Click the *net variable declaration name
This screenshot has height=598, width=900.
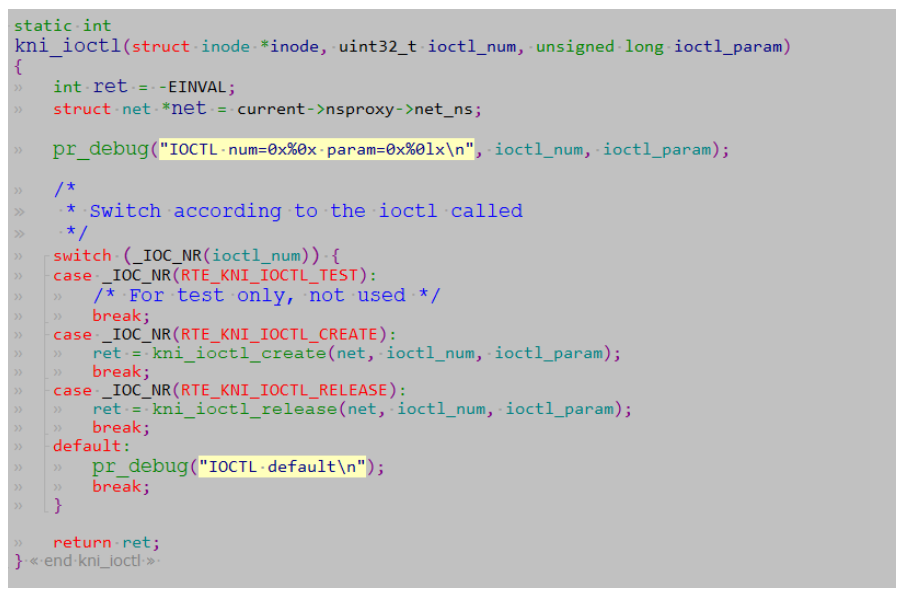(184, 108)
